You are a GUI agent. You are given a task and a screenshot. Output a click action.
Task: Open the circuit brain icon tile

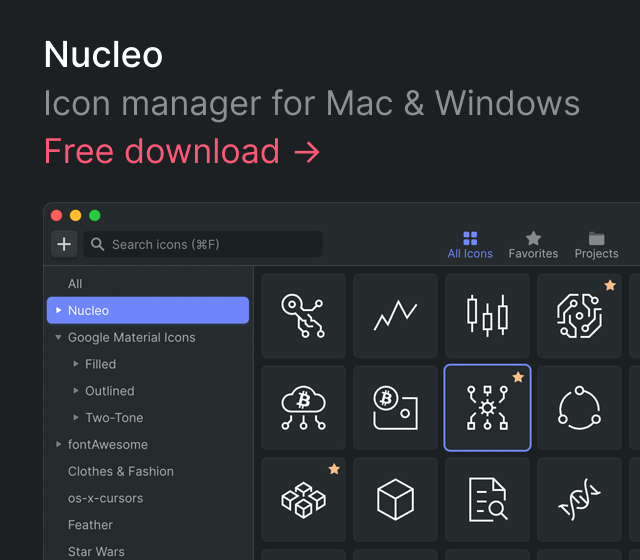pos(579,316)
